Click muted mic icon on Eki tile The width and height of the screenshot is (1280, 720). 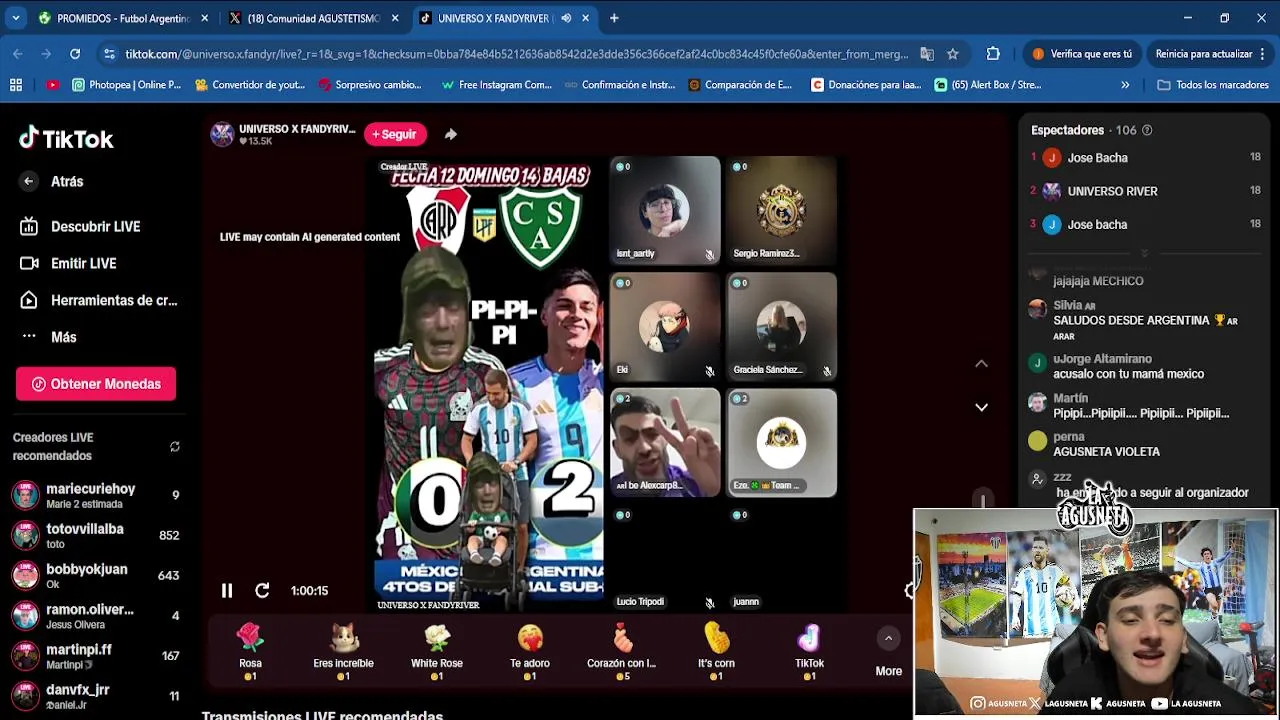(709, 371)
